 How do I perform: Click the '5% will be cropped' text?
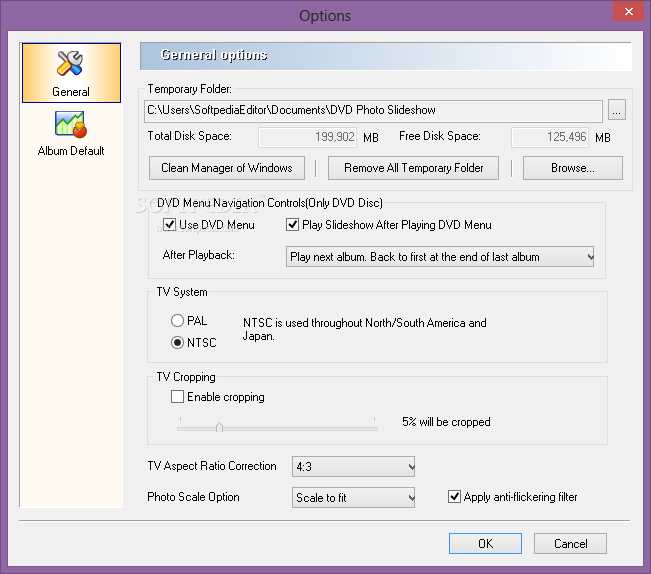[x=446, y=422]
